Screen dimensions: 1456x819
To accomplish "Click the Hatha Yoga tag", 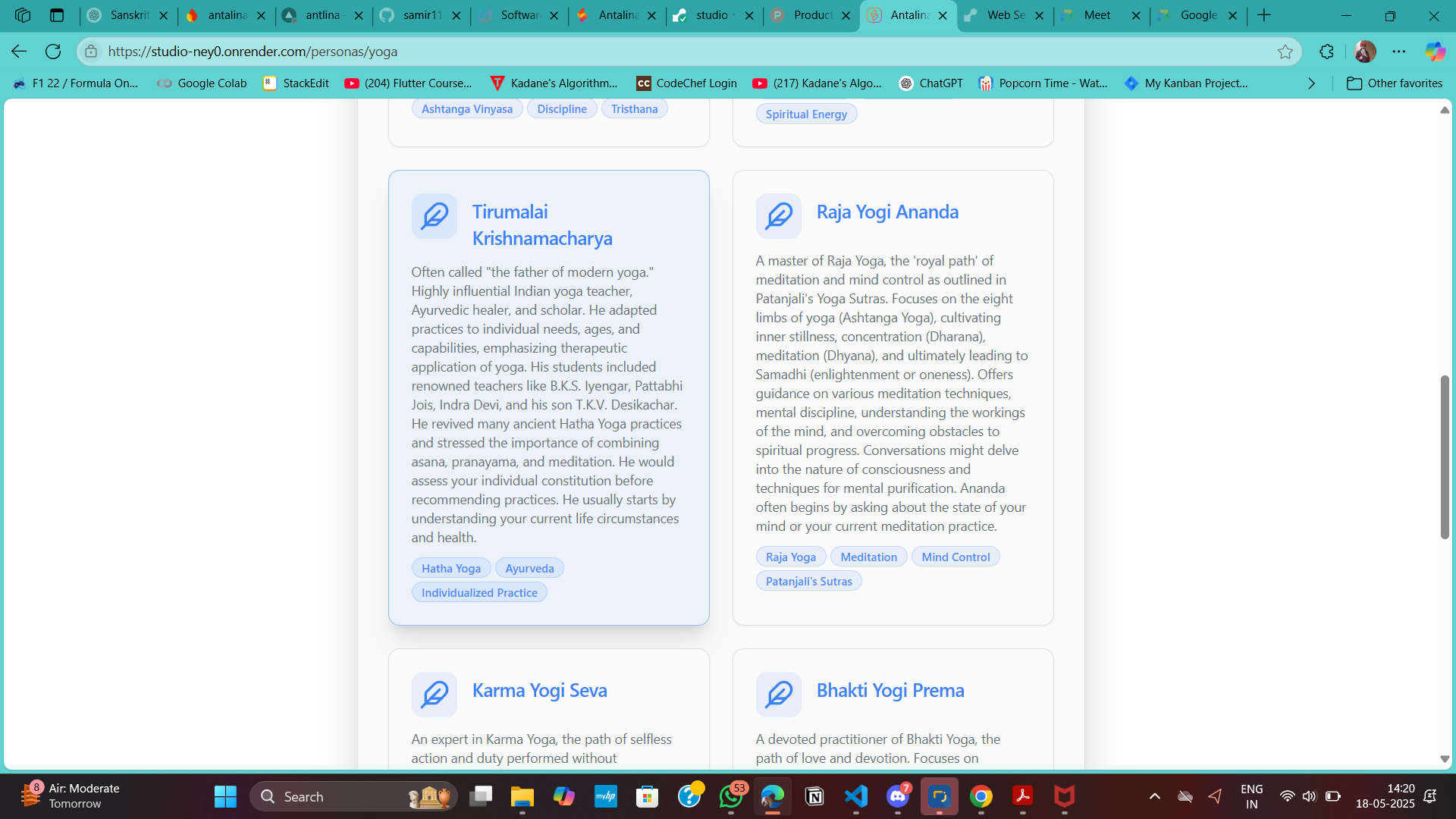I will [450, 569].
